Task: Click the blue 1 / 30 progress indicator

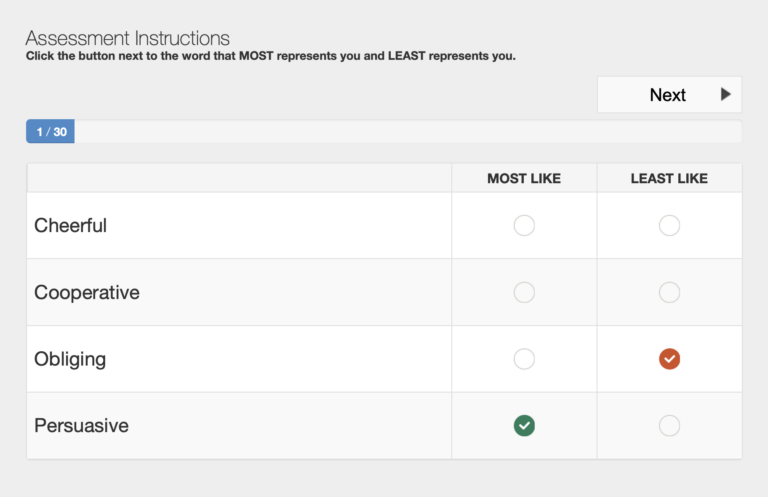Action: pyautogui.click(x=51, y=132)
